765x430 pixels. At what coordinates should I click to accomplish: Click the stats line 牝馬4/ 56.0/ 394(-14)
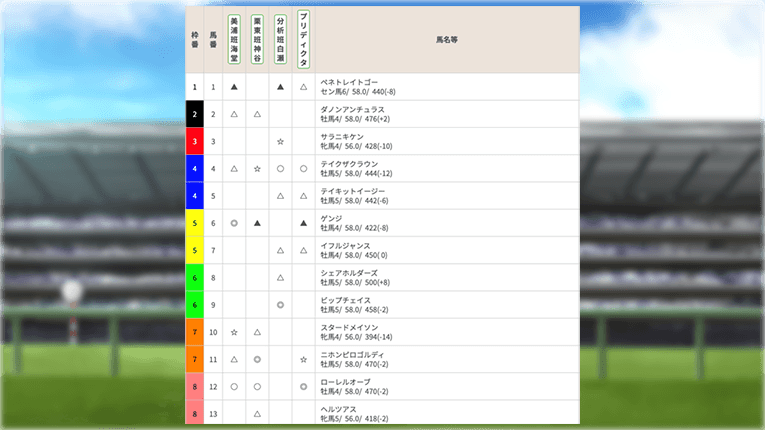pos(357,337)
